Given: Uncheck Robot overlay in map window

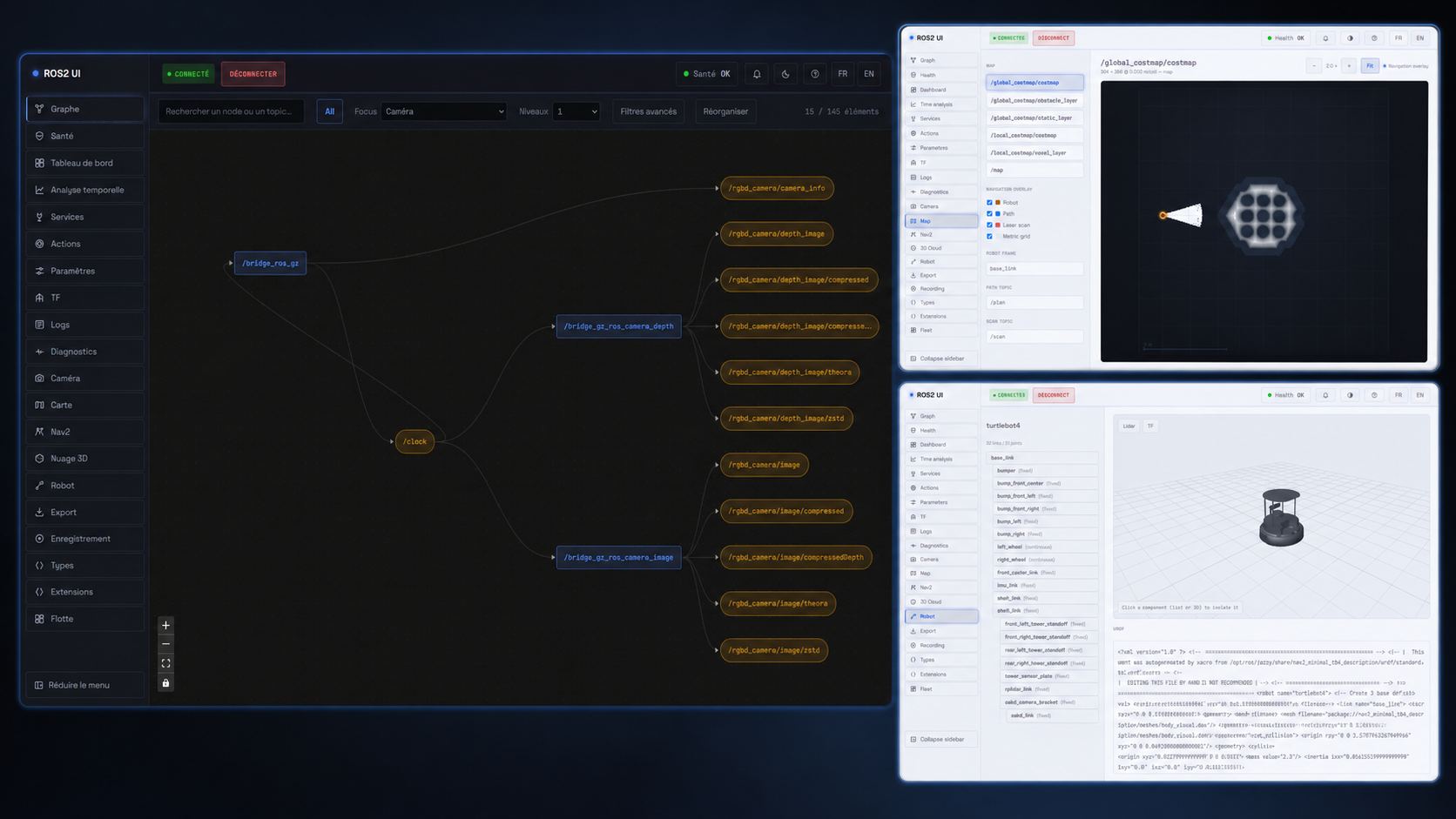Looking at the screenshot, I should (x=989, y=203).
